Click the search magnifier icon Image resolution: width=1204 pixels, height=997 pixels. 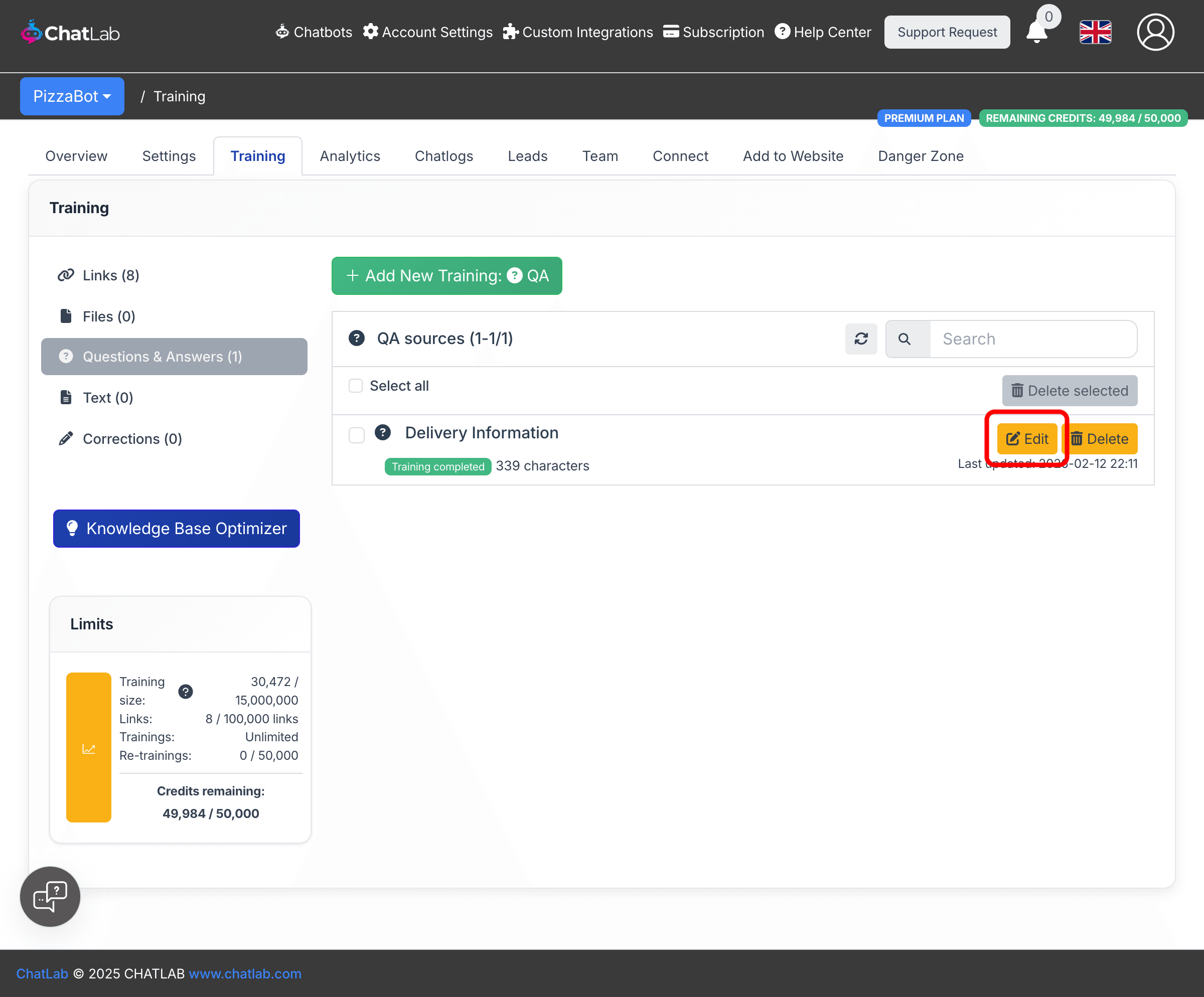904,339
